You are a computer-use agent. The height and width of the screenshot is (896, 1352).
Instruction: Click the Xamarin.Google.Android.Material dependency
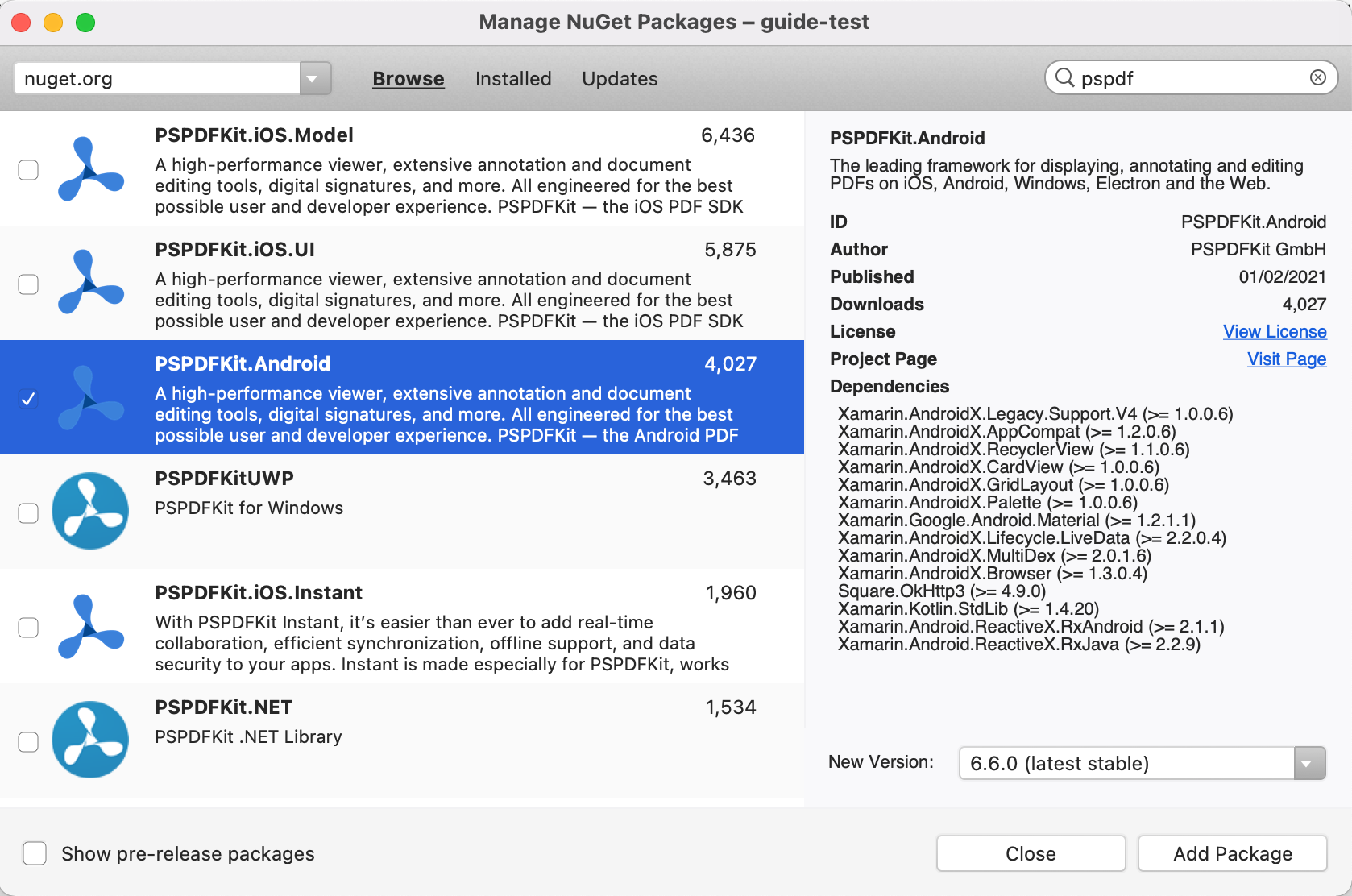click(1017, 521)
